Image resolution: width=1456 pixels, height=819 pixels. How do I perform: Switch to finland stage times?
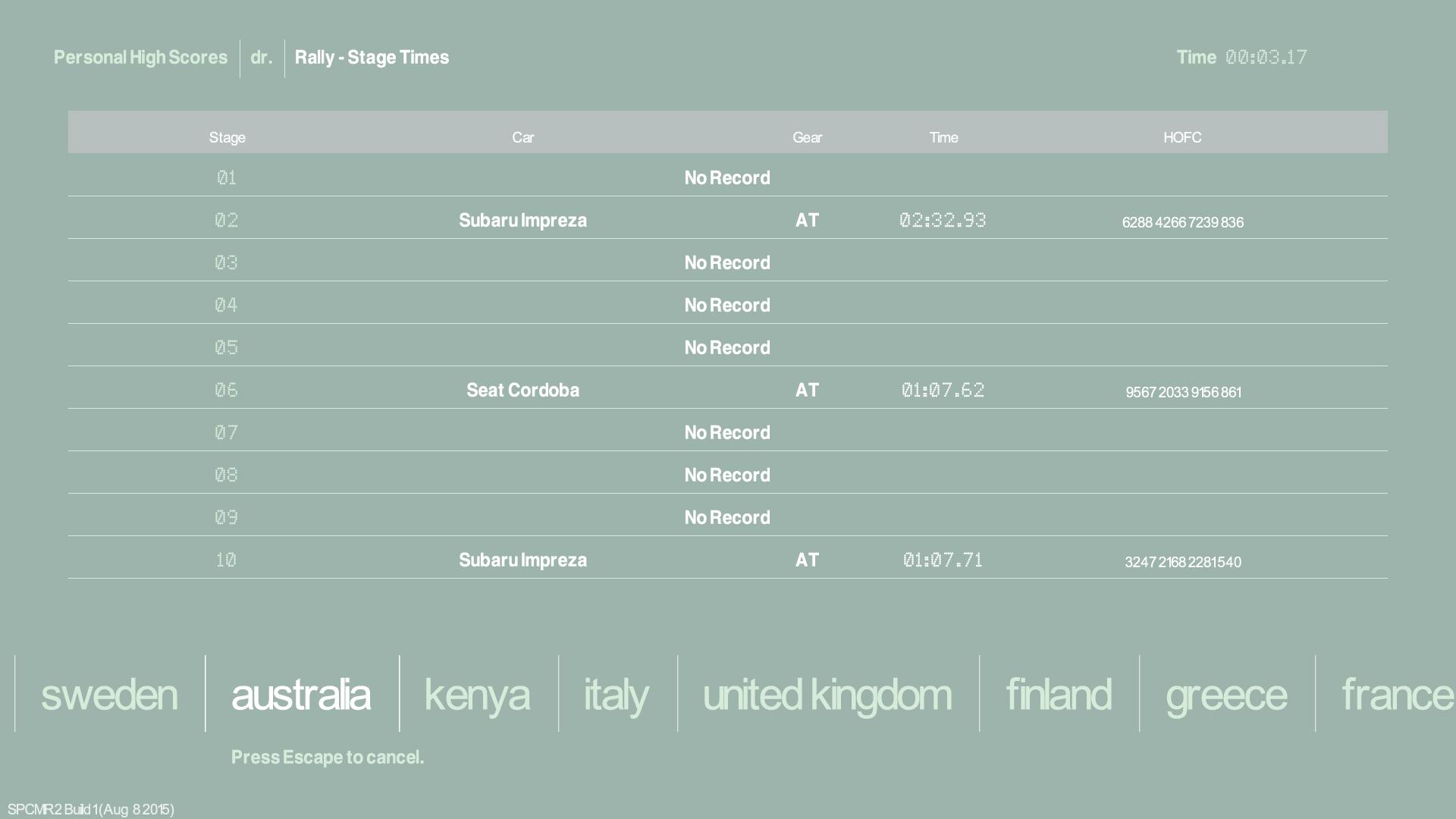pos(1059,695)
